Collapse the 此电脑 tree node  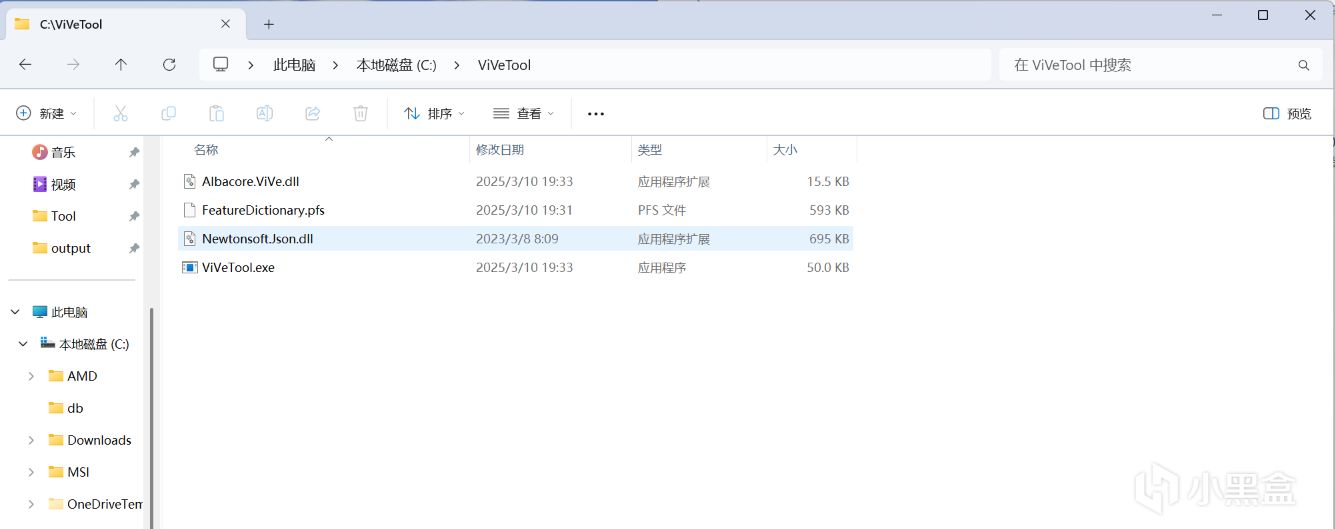pos(15,312)
